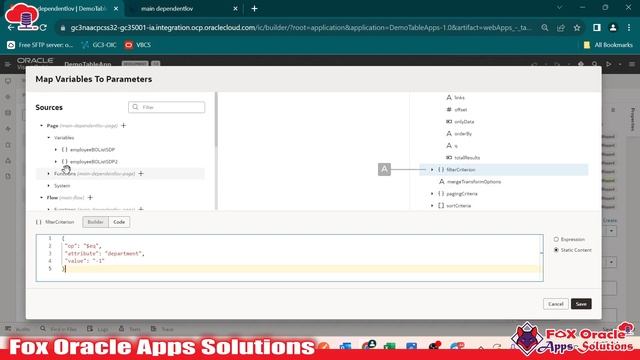
Task: Click the bookmark star icon in address bar
Action: (577, 28)
